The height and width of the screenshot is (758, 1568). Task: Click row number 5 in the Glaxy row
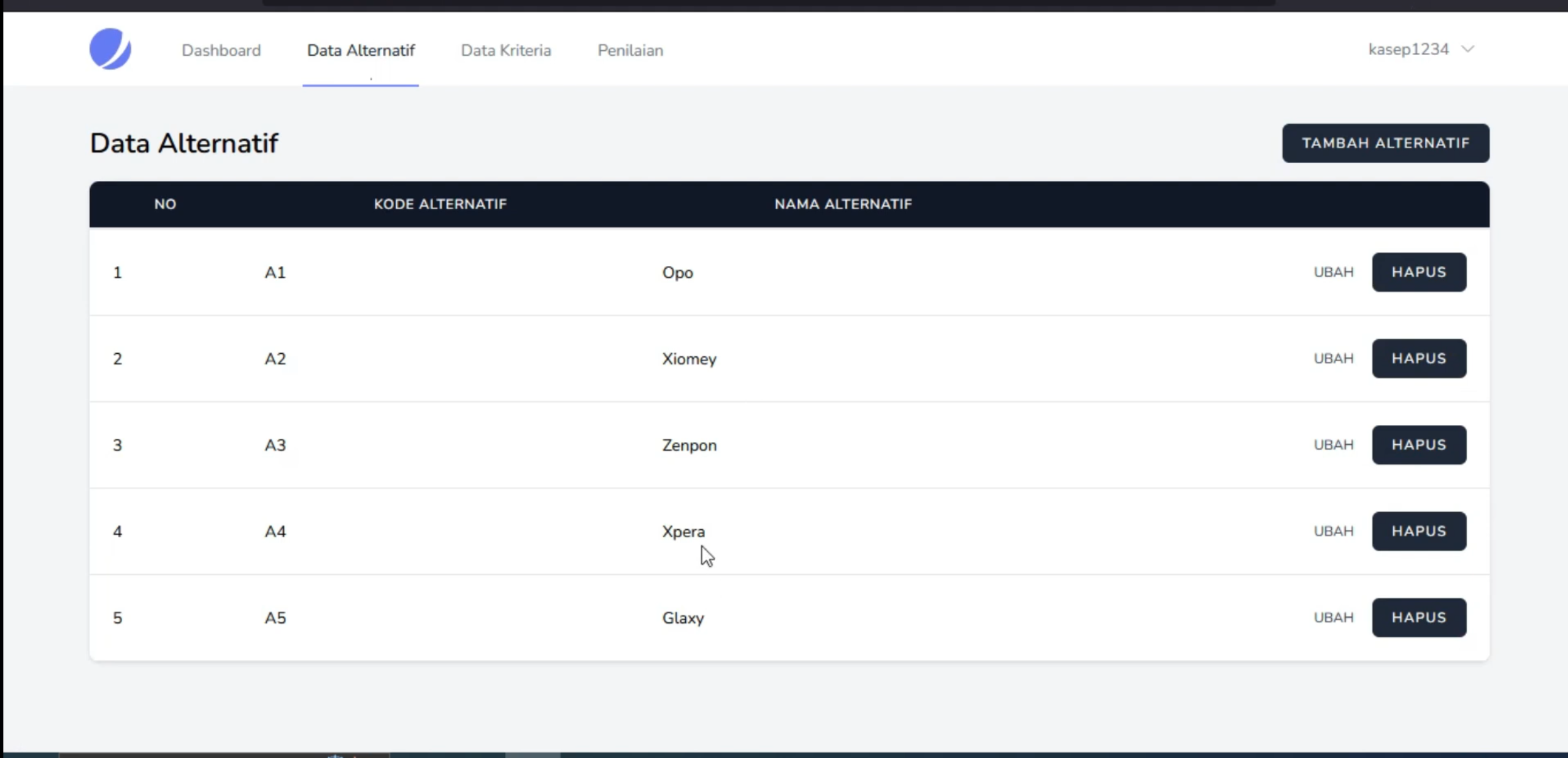[117, 618]
